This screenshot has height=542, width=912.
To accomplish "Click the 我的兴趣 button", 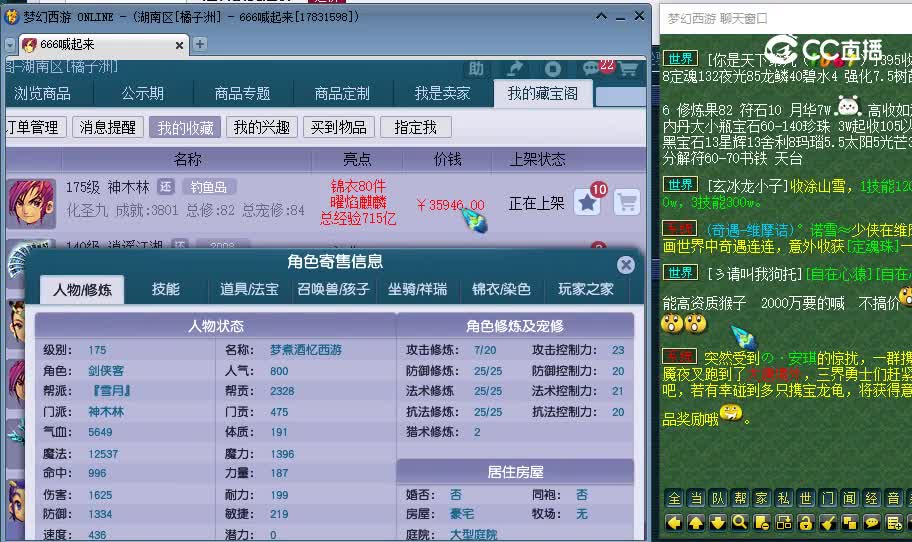I will [x=262, y=127].
